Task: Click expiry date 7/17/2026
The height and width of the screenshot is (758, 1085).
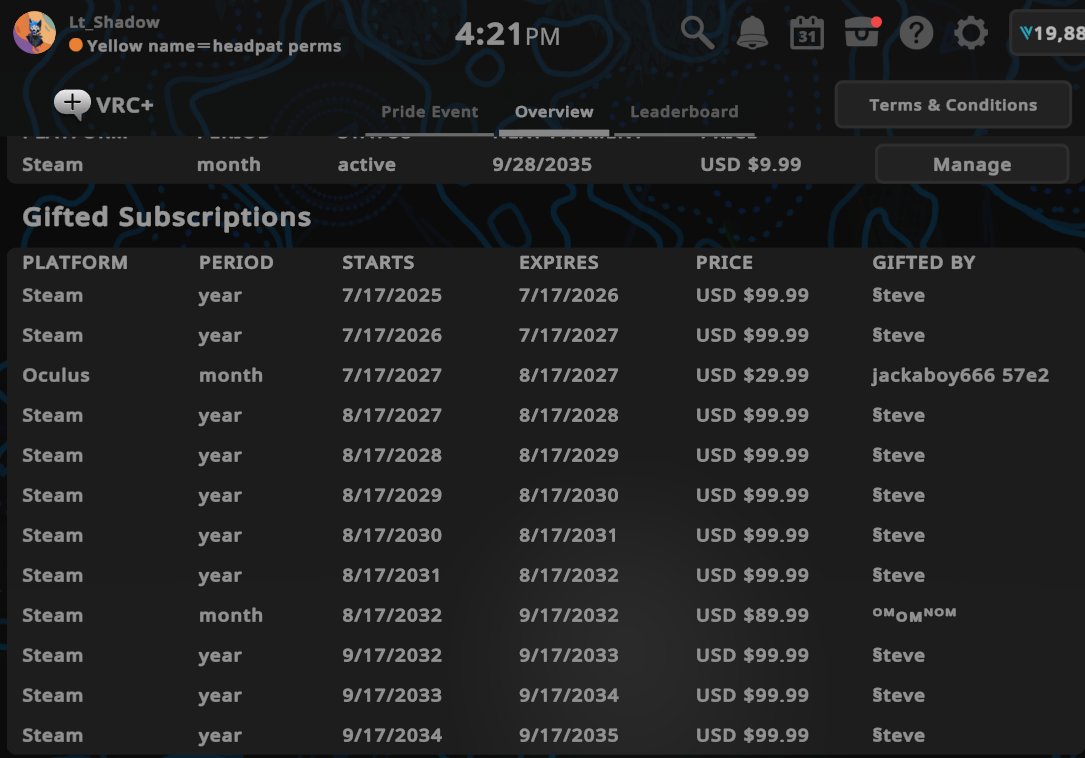Action: (x=569, y=295)
